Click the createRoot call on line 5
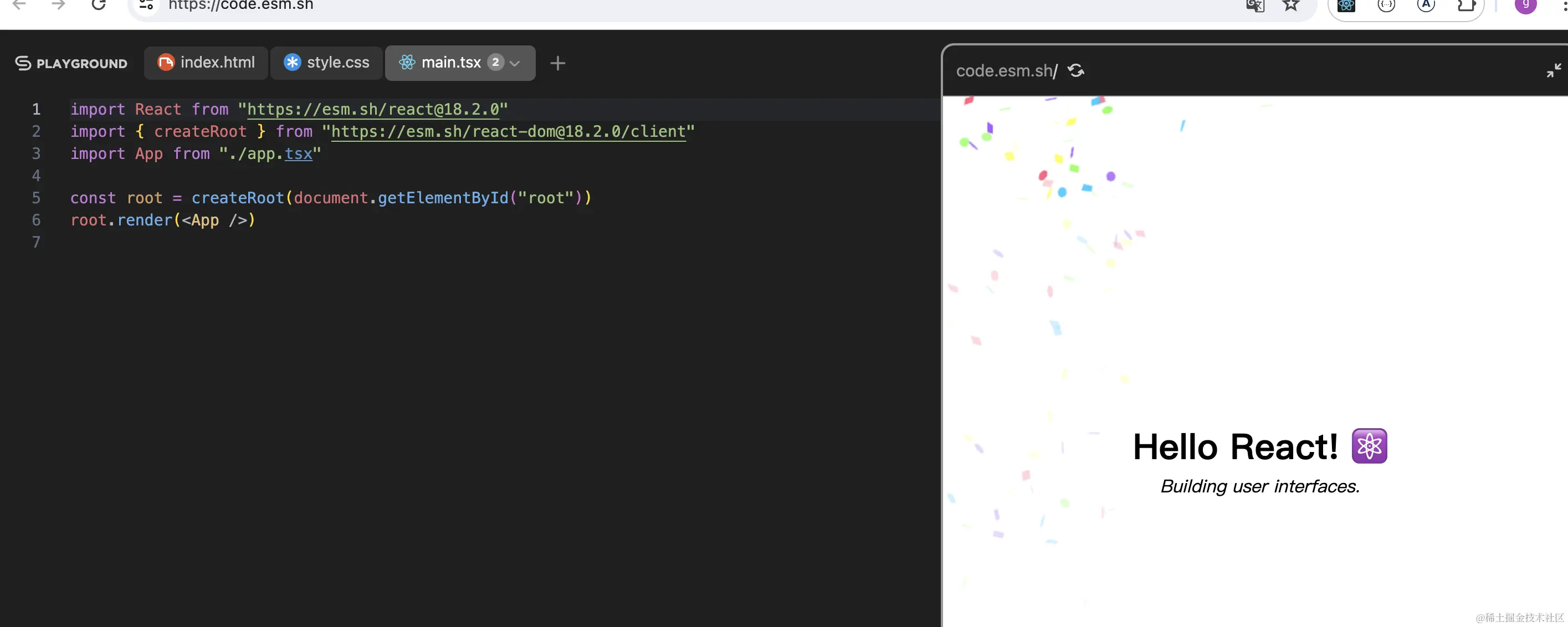1568x627 pixels. 237,198
